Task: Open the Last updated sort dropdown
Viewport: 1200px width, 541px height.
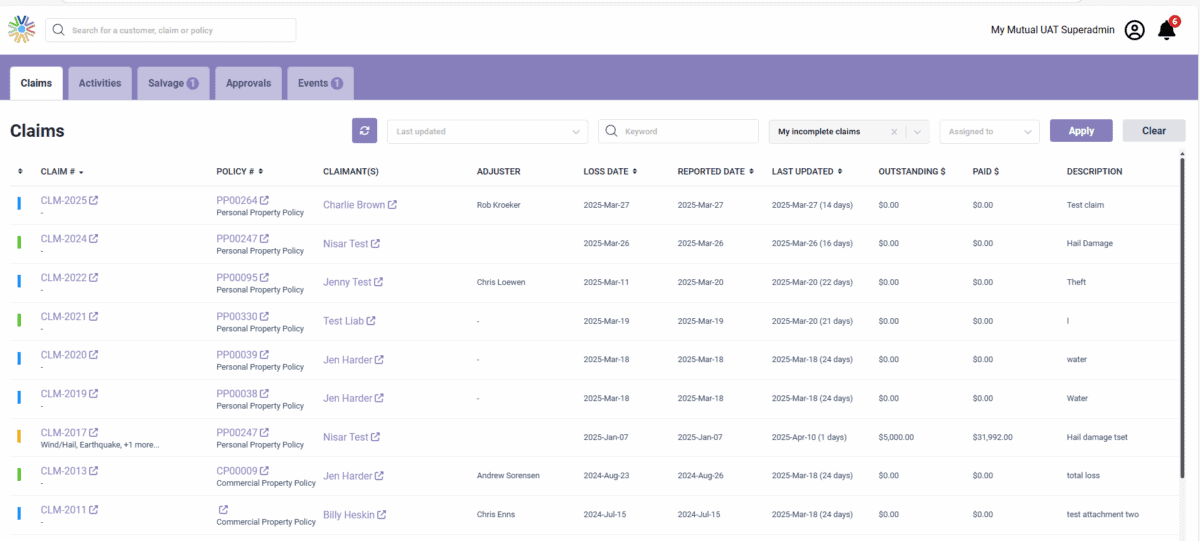Action: tap(487, 131)
